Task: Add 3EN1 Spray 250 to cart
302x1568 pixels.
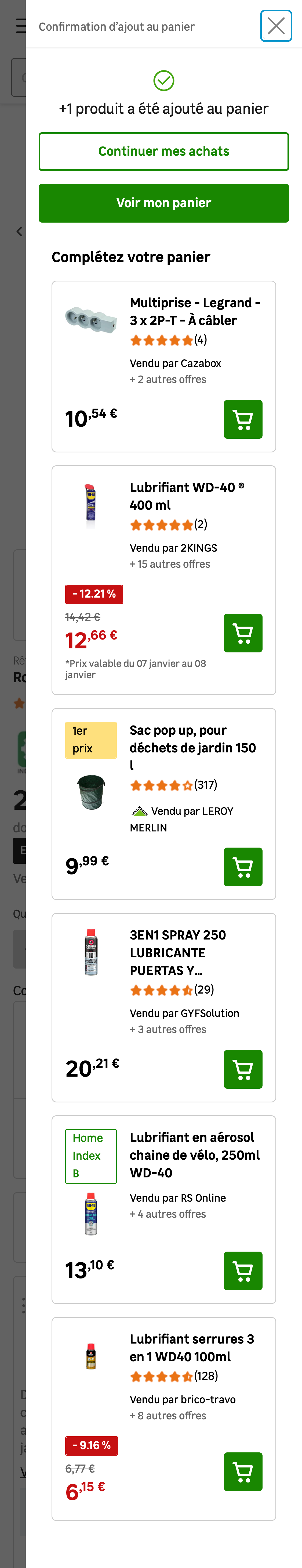Action: coord(242,1069)
